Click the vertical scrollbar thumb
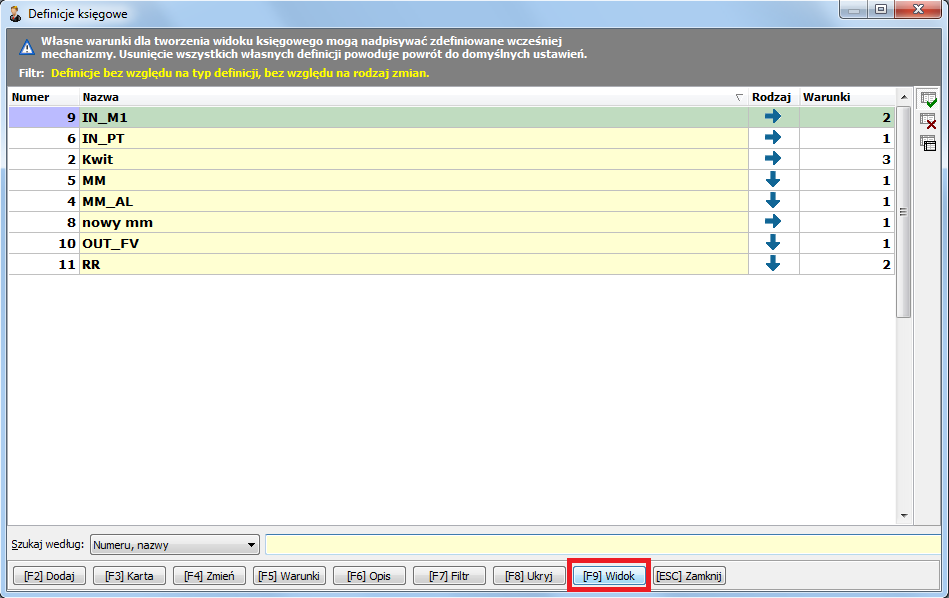 tap(903, 212)
